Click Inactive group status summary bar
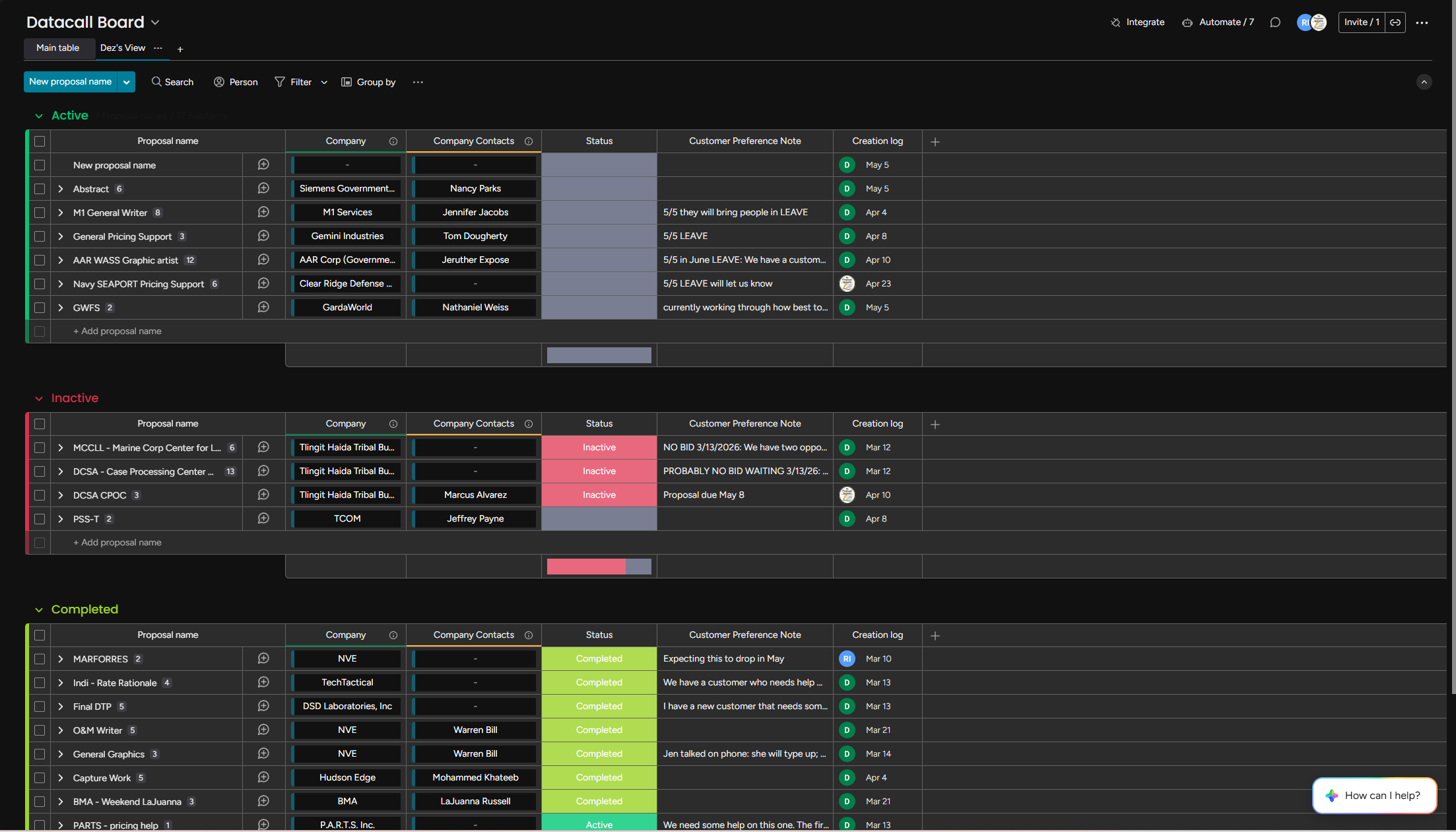 pos(599,567)
